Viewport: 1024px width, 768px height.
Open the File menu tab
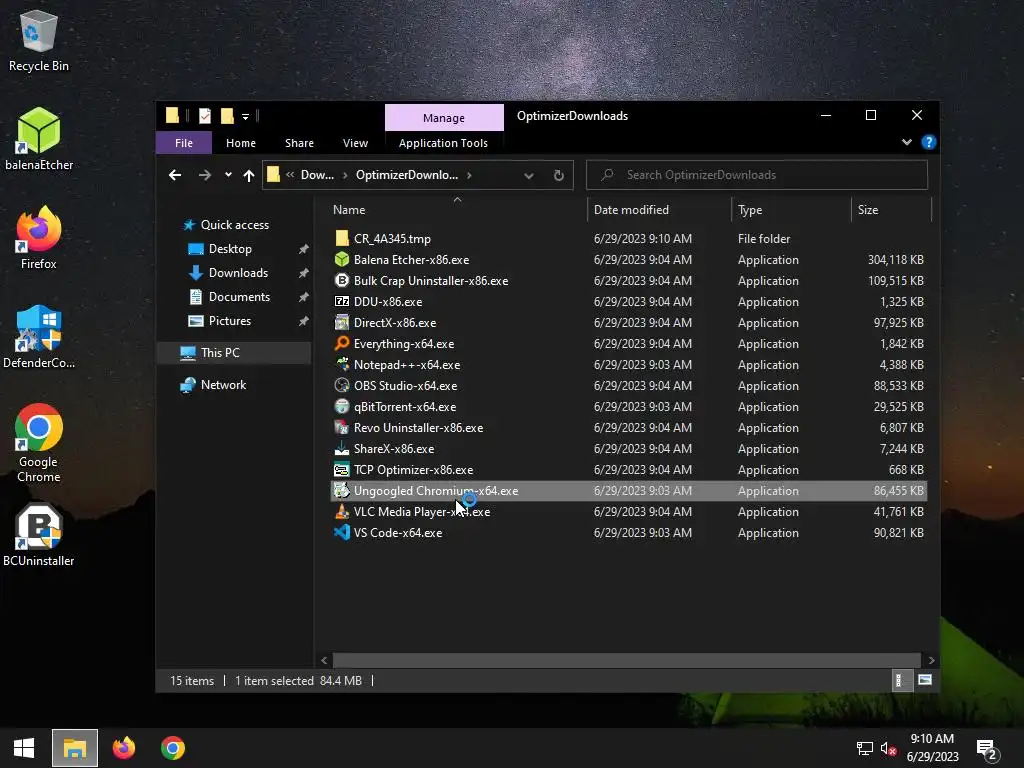pos(184,142)
